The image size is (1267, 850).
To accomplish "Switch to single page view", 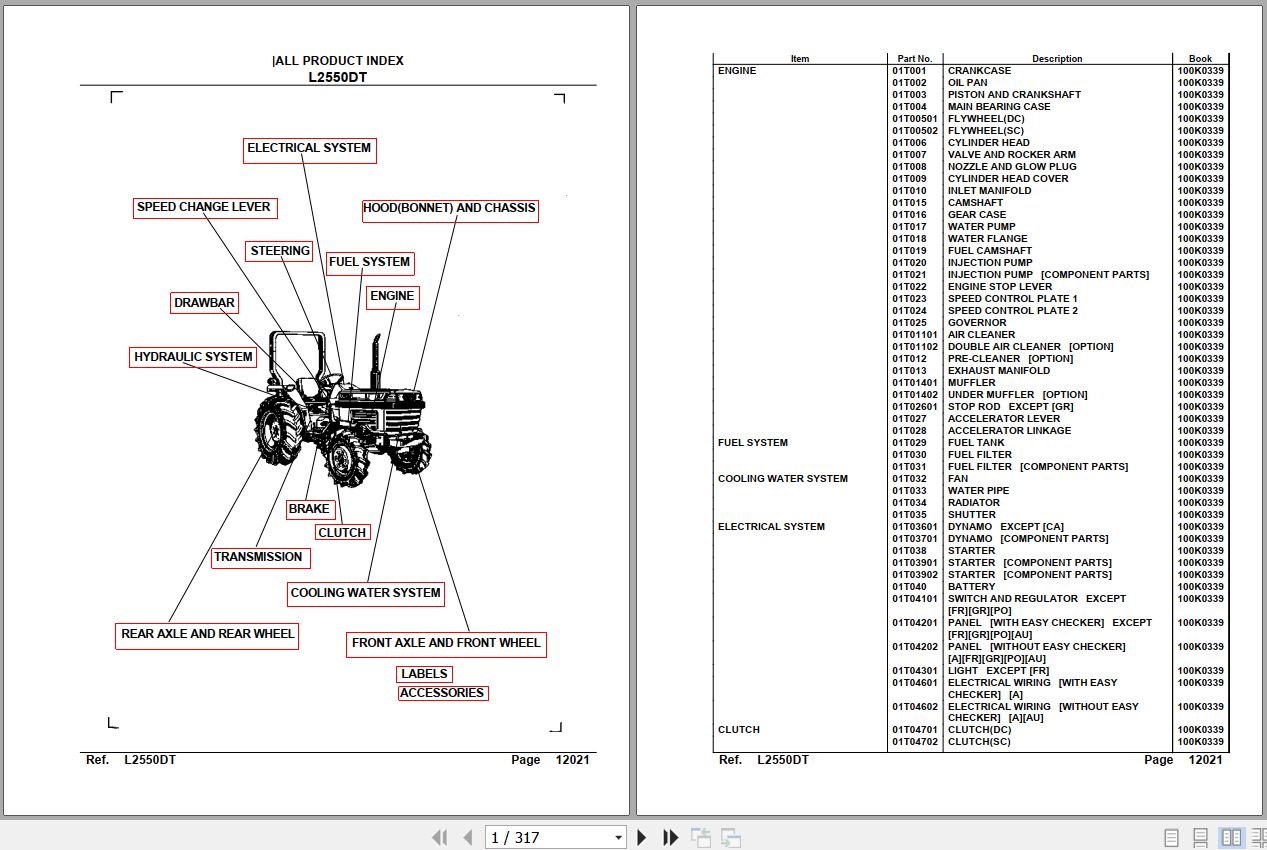I will (x=1171, y=838).
